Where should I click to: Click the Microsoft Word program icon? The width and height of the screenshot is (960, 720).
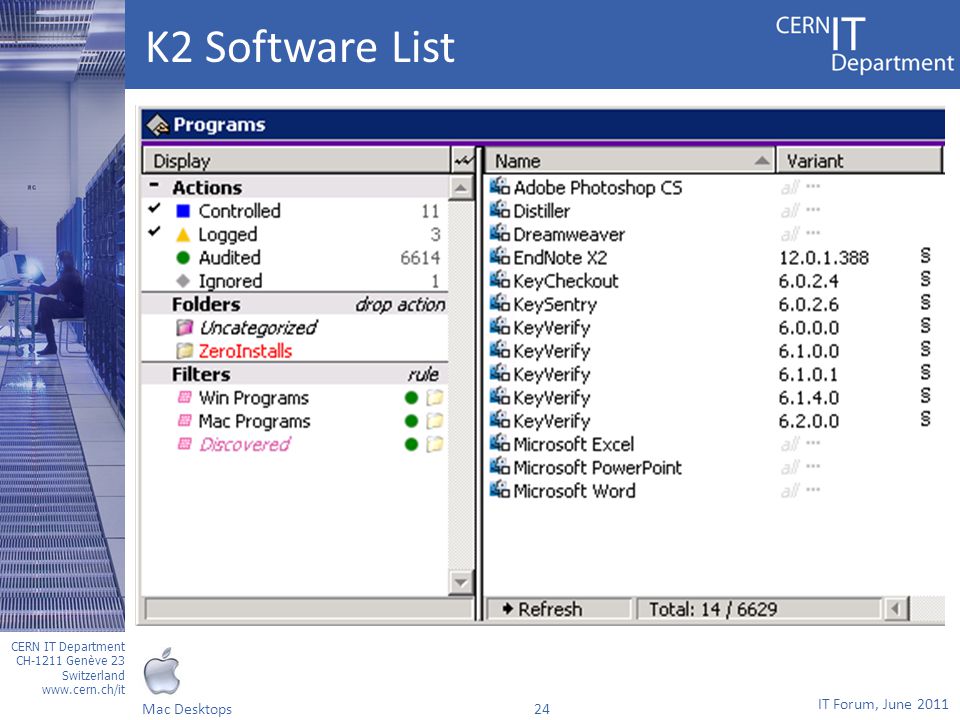click(x=500, y=489)
